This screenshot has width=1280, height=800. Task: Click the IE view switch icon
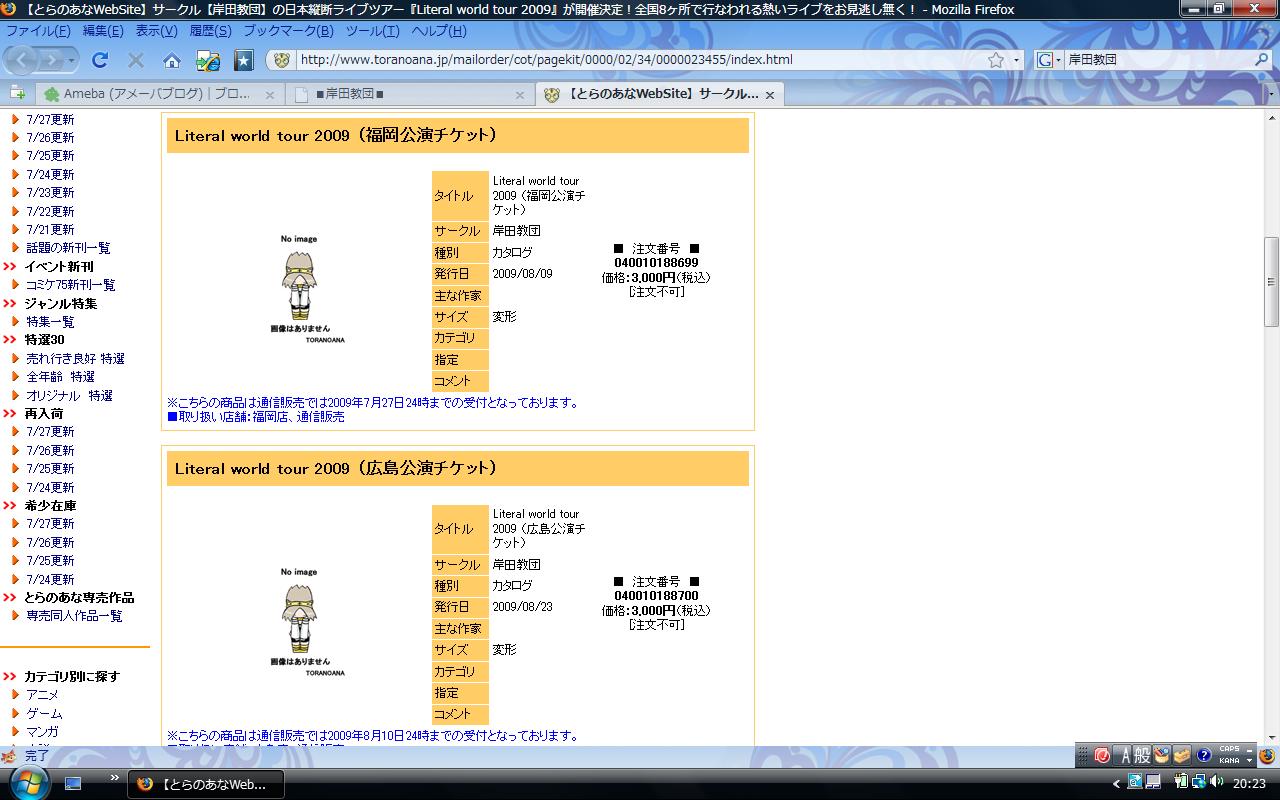[x=208, y=60]
